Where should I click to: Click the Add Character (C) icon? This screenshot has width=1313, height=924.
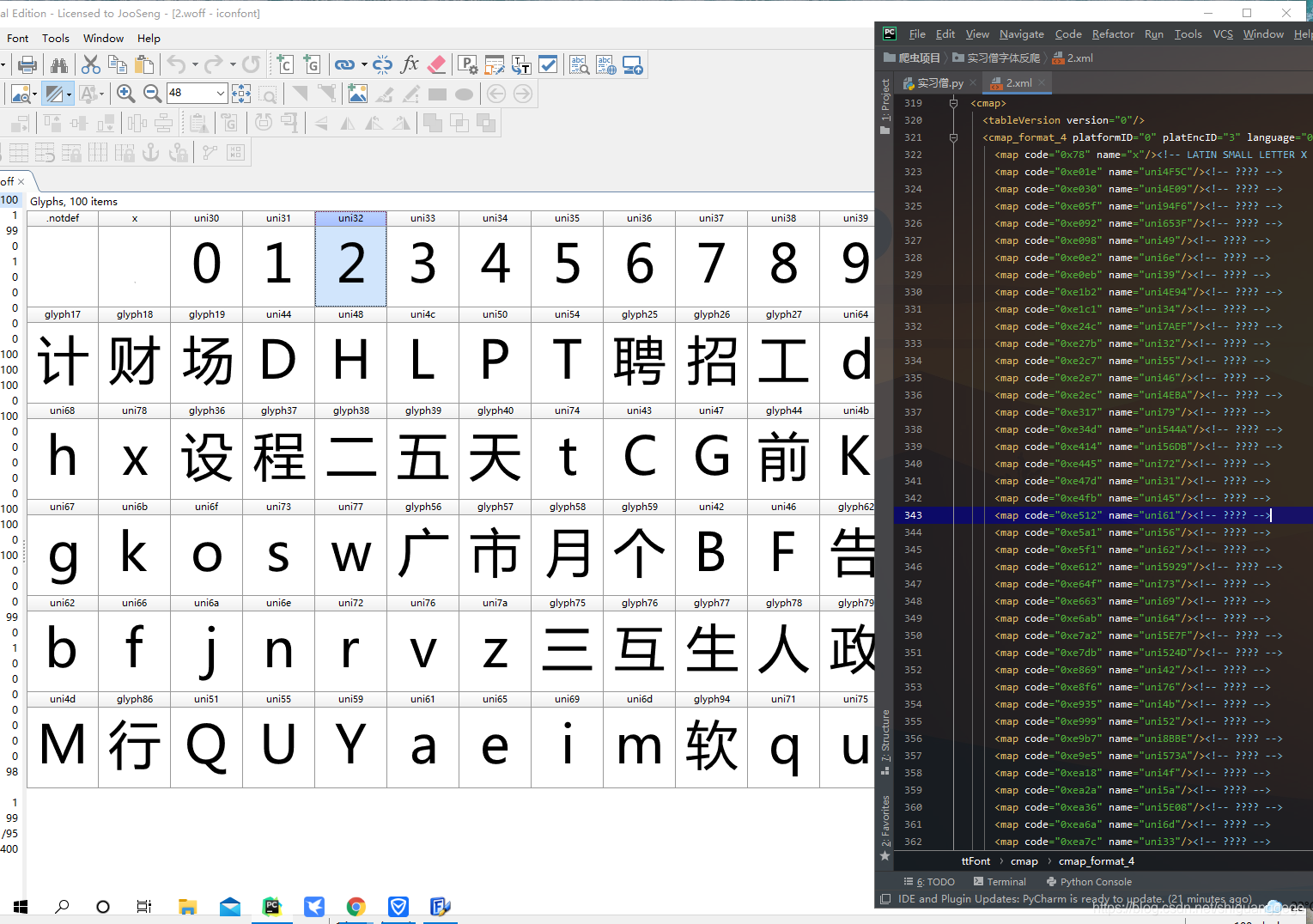pos(285,65)
